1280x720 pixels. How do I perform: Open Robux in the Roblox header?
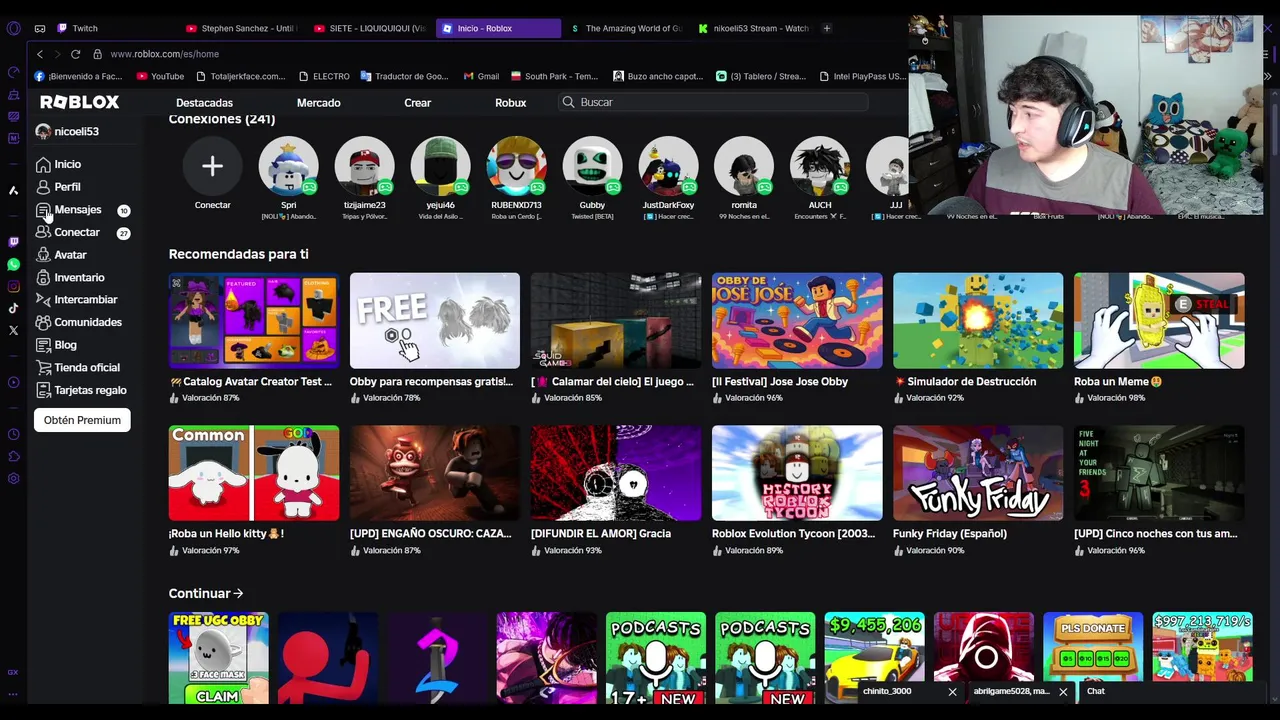(510, 103)
